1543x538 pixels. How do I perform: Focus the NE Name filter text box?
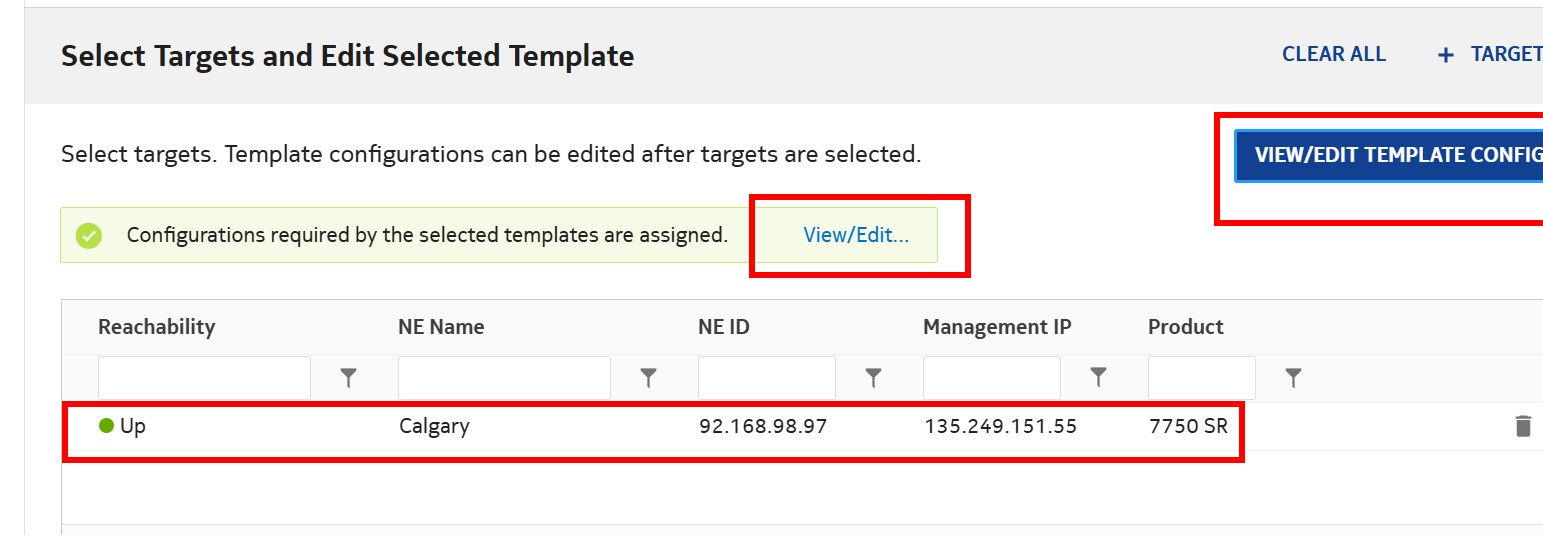click(x=504, y=378)
